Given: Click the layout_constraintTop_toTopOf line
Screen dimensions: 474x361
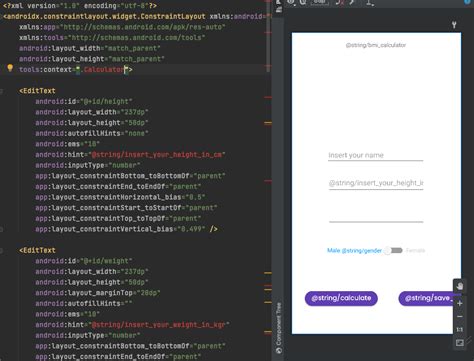Looking at the screenshot, I should pos(118,218).
